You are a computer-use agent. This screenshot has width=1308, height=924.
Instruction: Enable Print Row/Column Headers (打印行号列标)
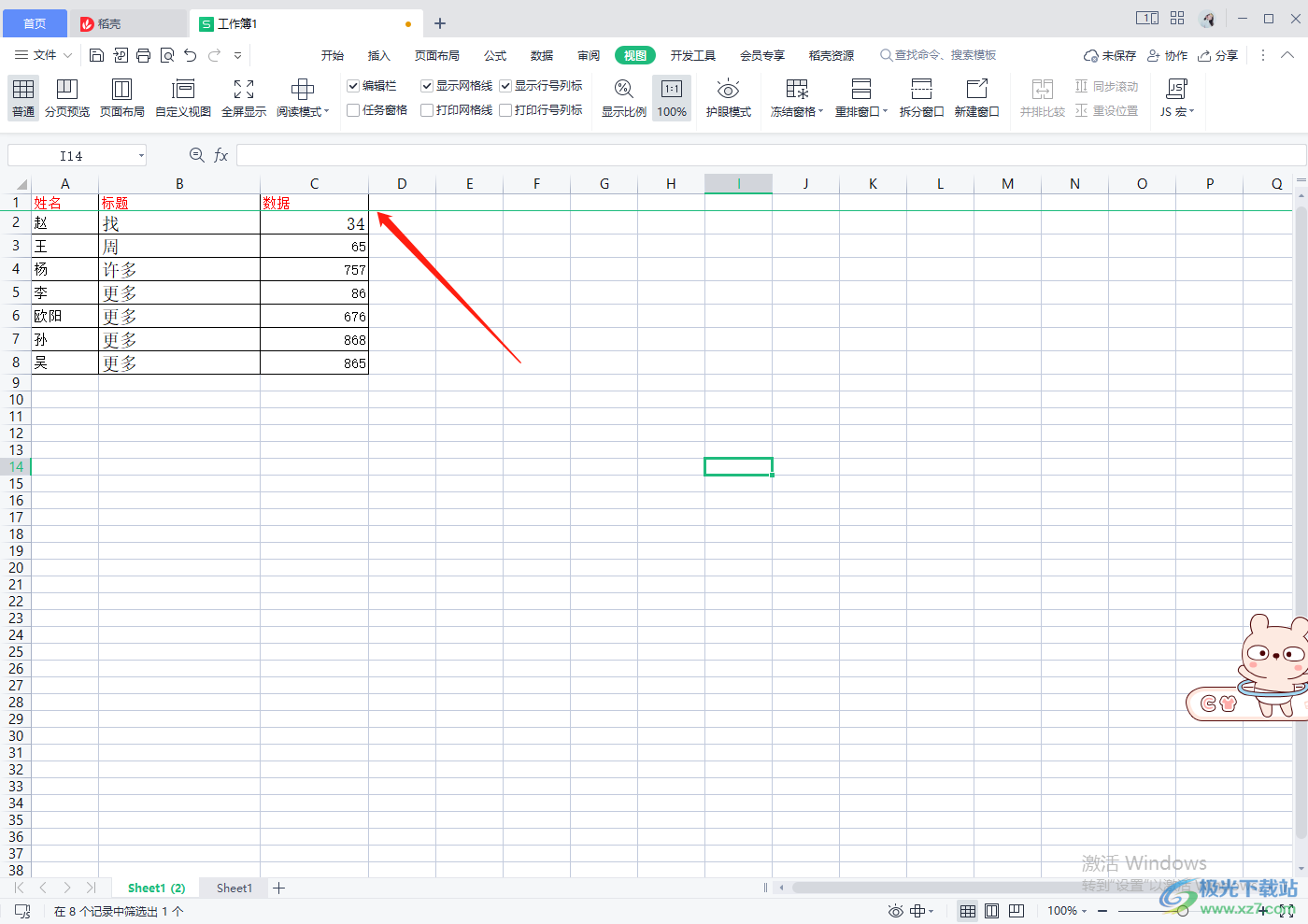click(x=505, y=110)
